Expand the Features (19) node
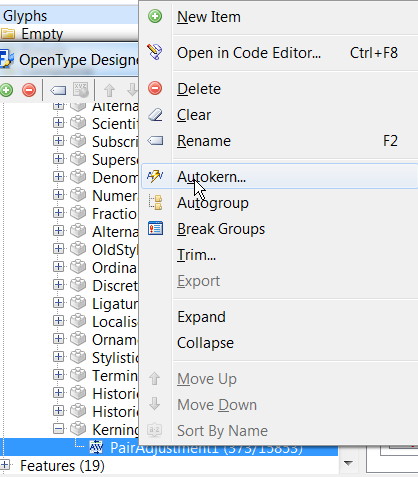This screenshot has width=418, height=477. pyautogui.click(x=5, y=465)
